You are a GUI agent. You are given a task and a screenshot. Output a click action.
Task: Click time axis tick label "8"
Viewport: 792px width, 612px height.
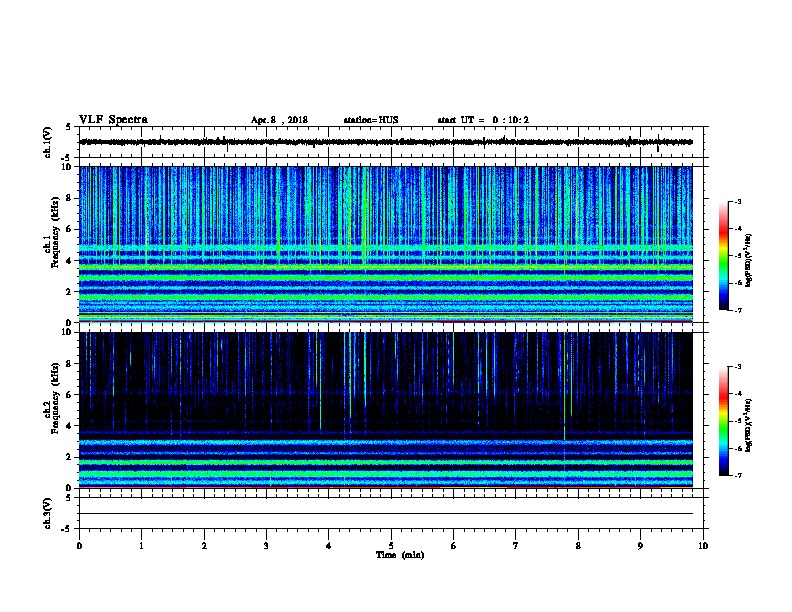coord(578,546)
